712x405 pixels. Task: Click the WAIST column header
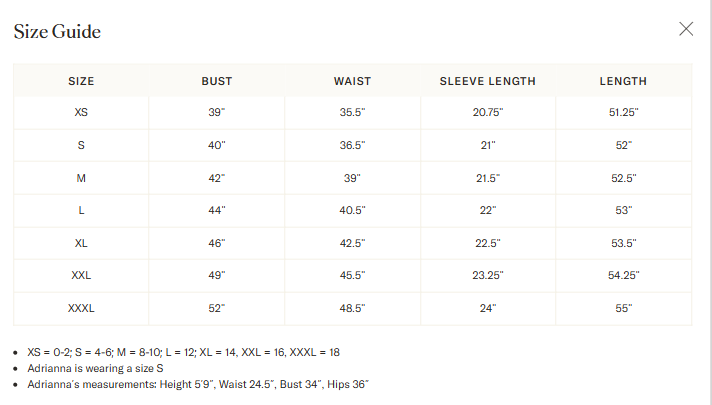click(352, 81)
